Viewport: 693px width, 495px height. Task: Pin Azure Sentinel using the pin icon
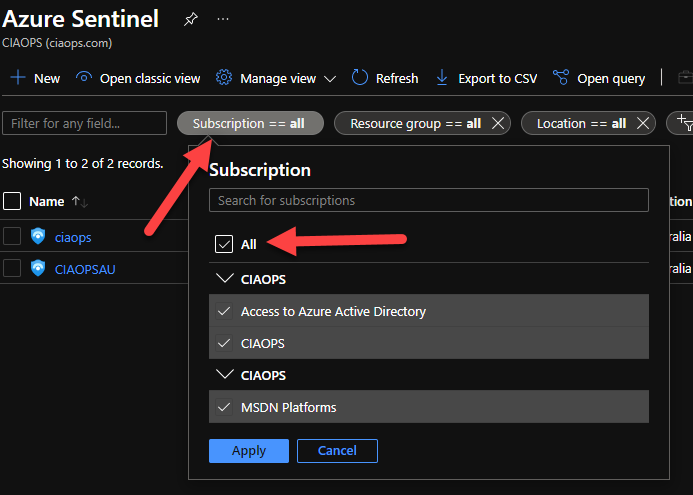tap(191, 20)
